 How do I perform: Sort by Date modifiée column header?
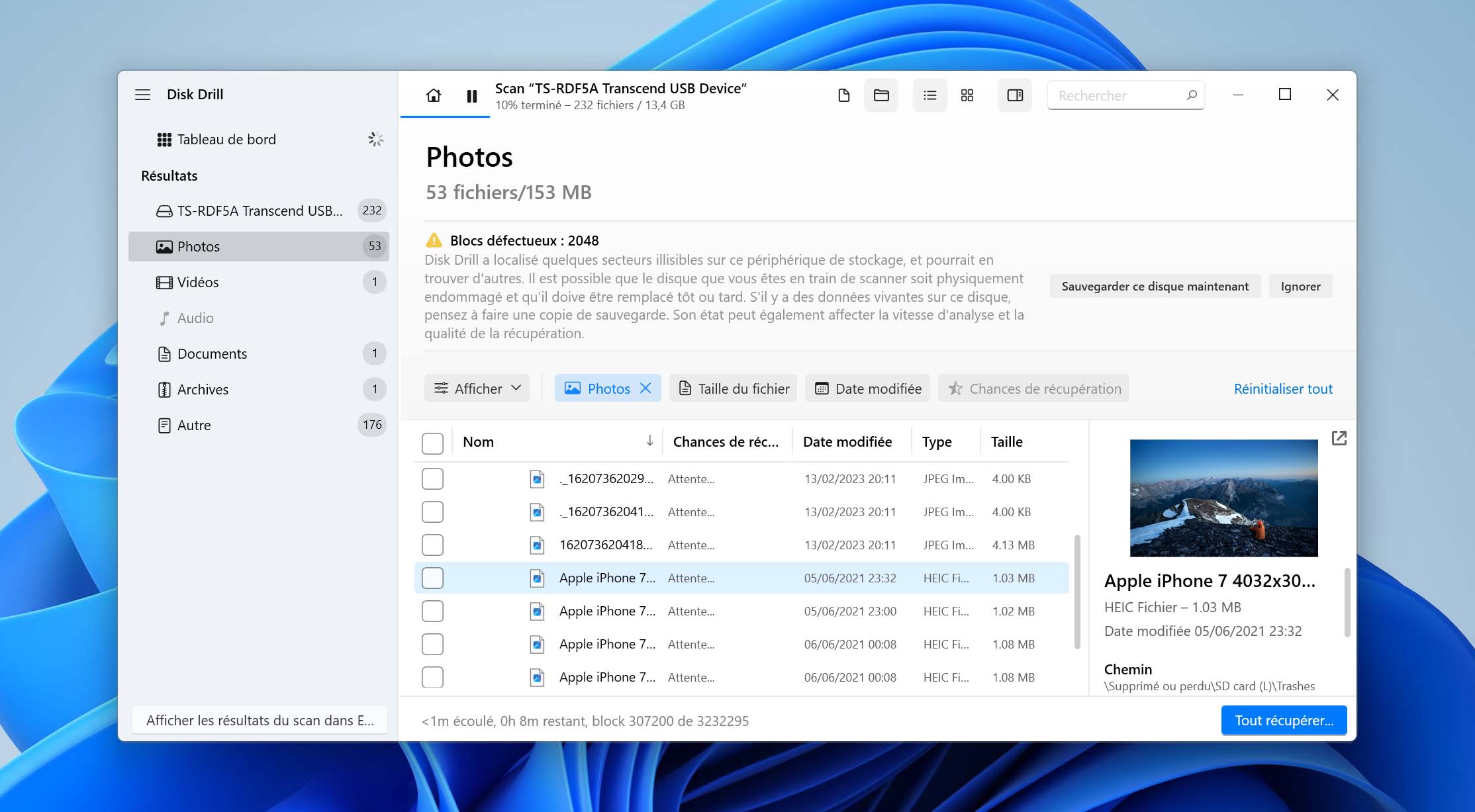(x=847, y=441)
